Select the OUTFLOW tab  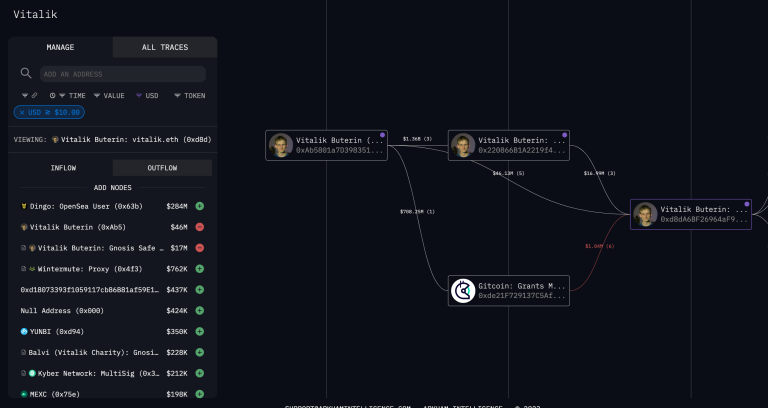tap(162, 168)
